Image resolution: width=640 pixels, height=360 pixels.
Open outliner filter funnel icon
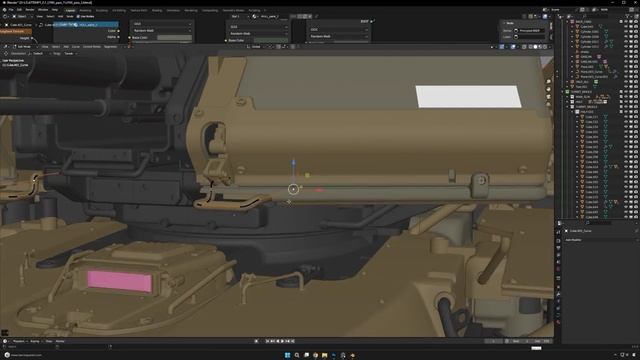click(627, 16)
